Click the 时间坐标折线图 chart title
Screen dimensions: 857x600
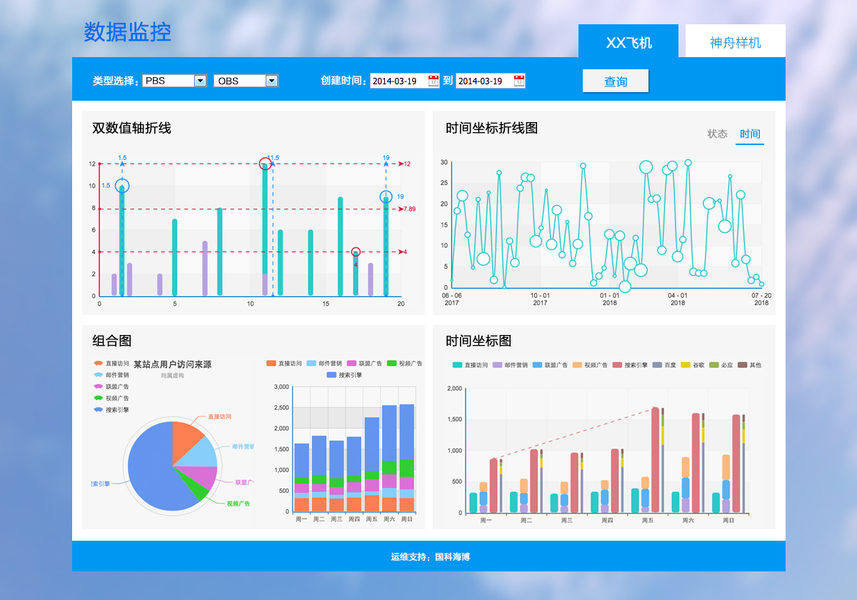click(x=491, y=128)
